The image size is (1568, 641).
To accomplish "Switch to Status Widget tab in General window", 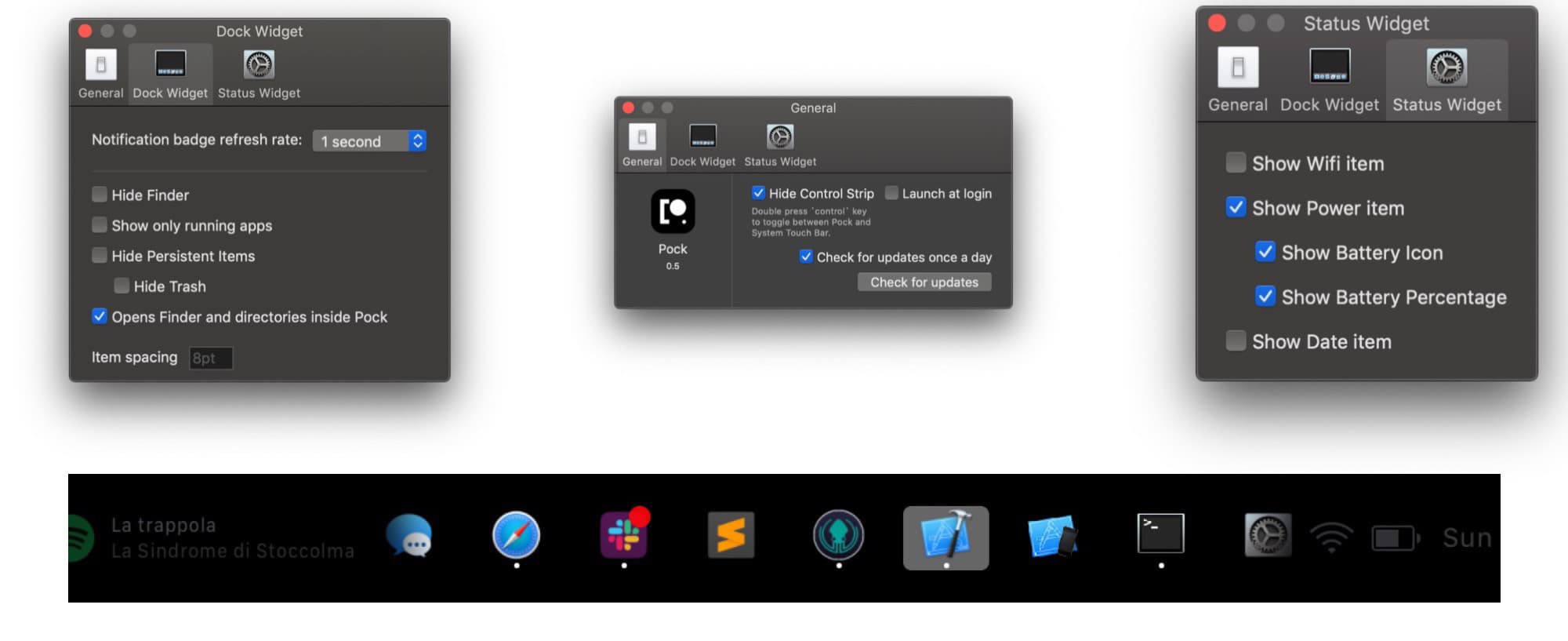I will tap(780, 146).
